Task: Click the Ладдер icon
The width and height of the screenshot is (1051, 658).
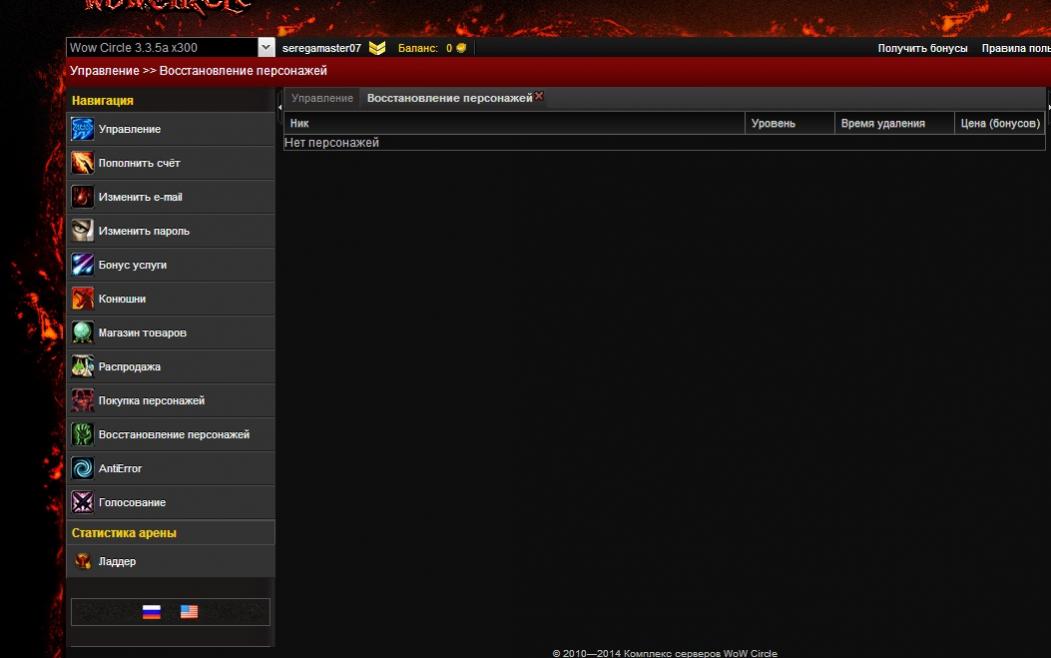Action: click(83, 562)
